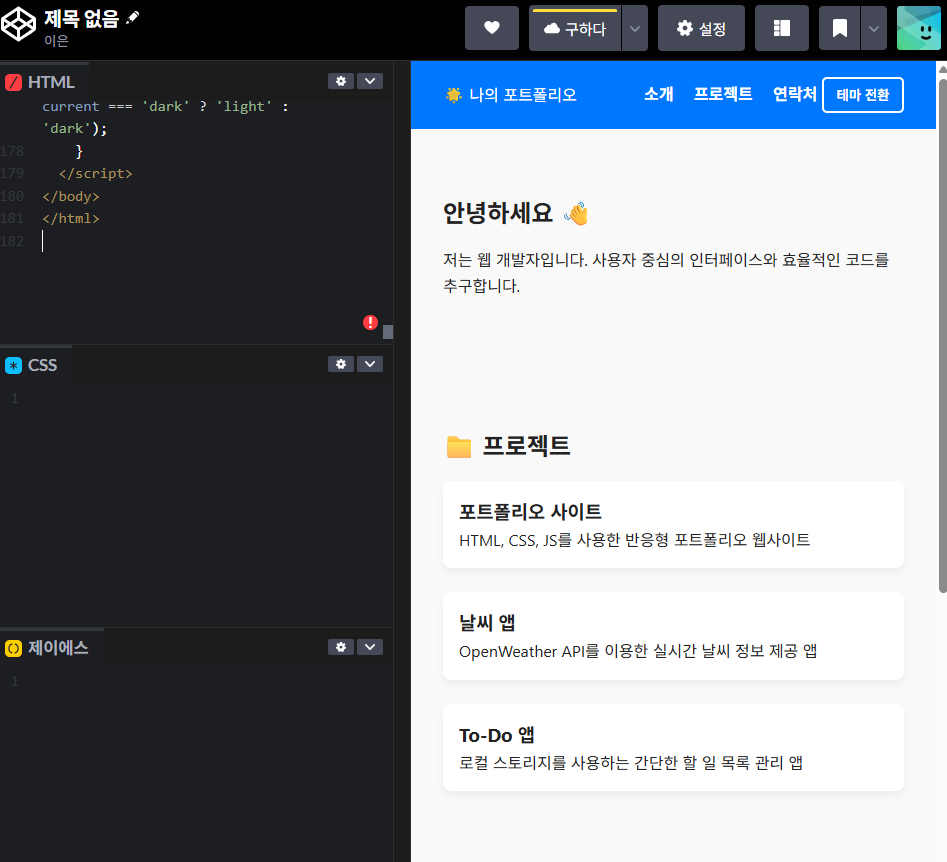Image resolution: width=947 pixels, height=862 pixels.
Task: Expand the JS panel dropdown chevron
Action: [x=370, y=647]
